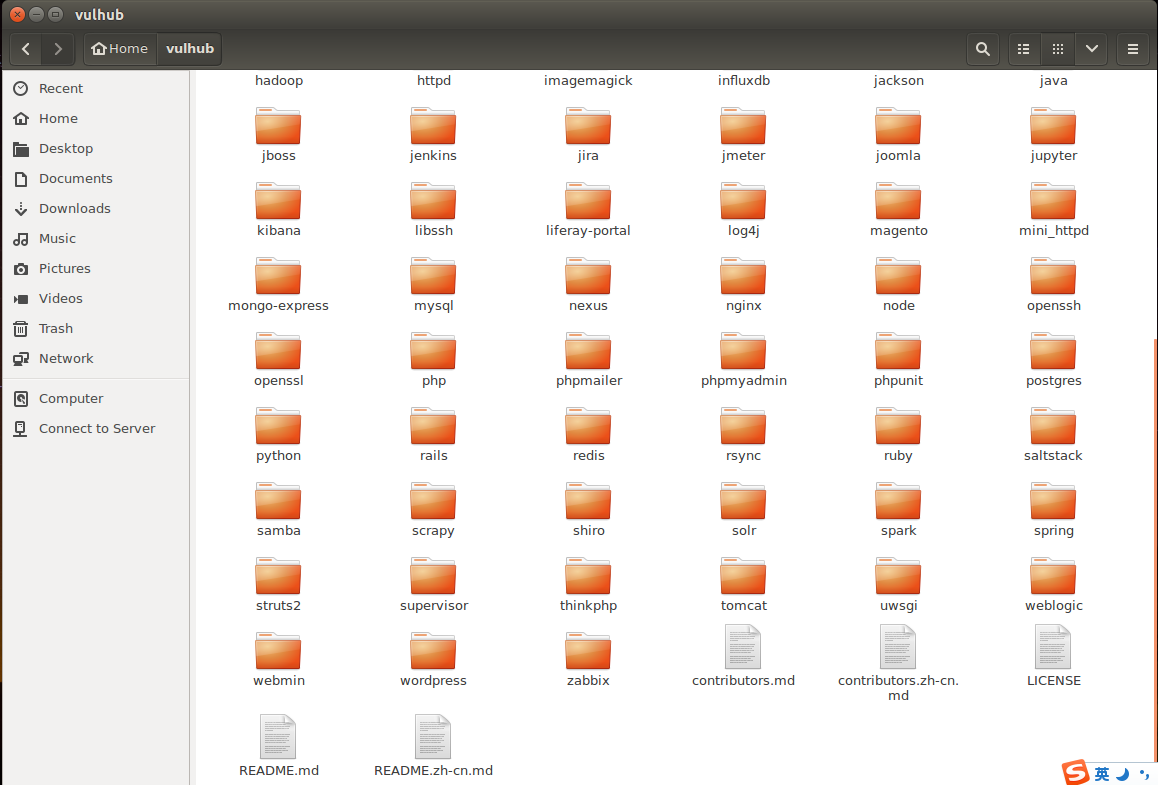The height and width of the screenshot is (785, 1158).
Task: Go back using the back arrow
Action: [x=26, y=49]
